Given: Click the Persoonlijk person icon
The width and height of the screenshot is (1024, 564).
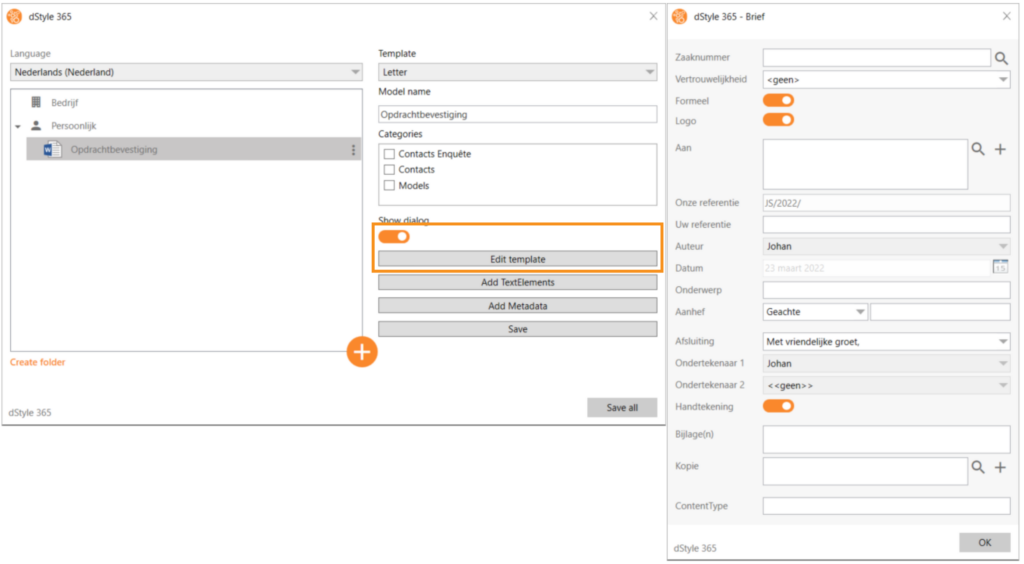Looking at the screenshot, I should coord(36,125).
